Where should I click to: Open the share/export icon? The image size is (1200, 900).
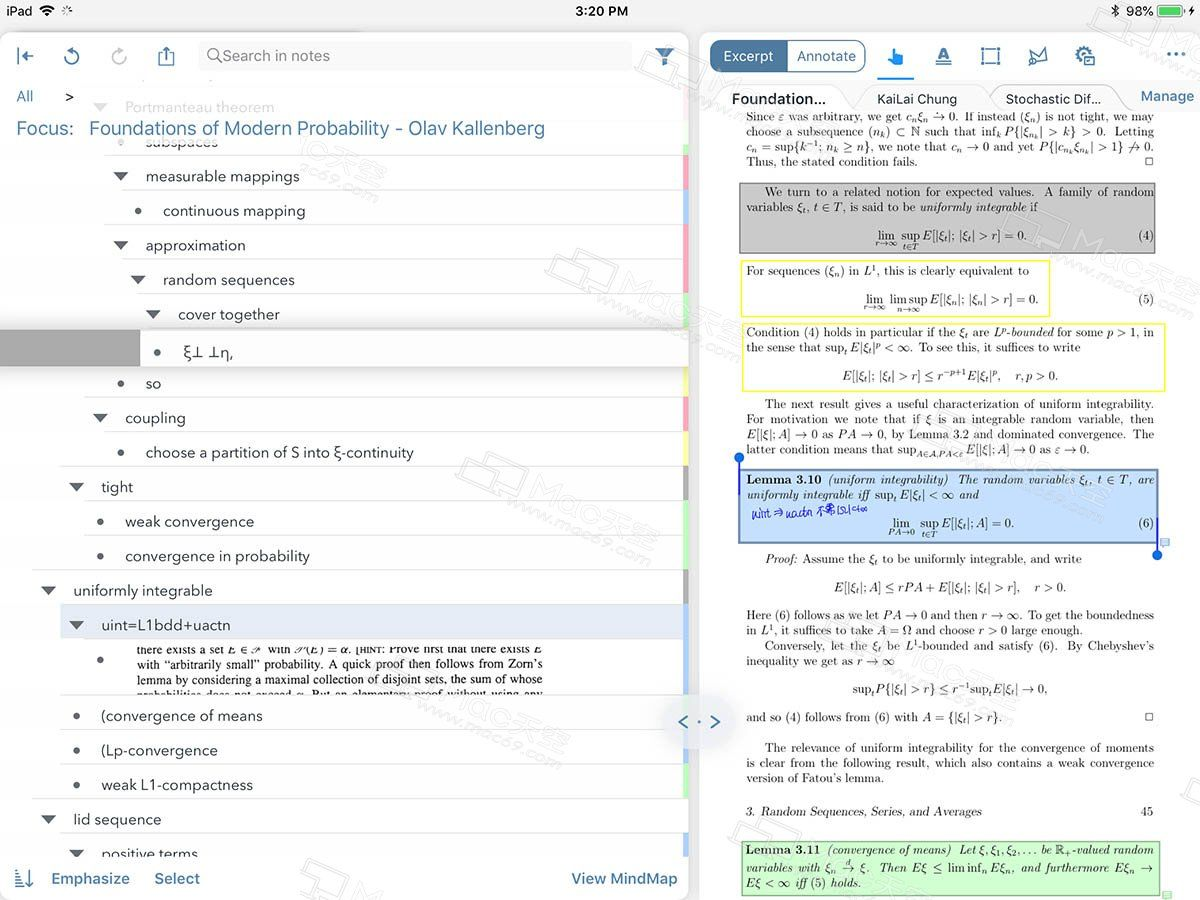pyautogui.click(x=166, y=56)
